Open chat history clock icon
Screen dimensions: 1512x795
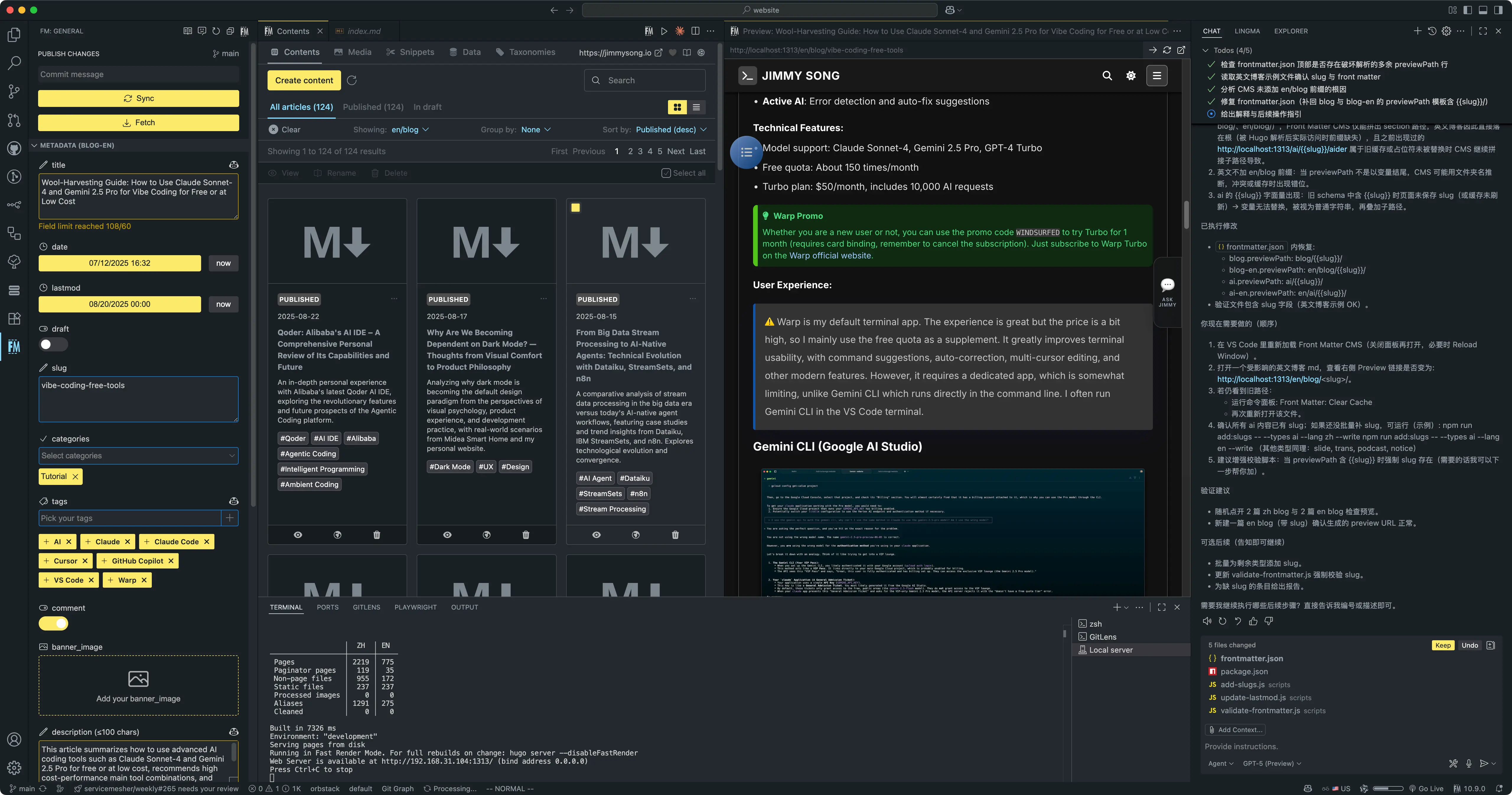(1432, 31)
